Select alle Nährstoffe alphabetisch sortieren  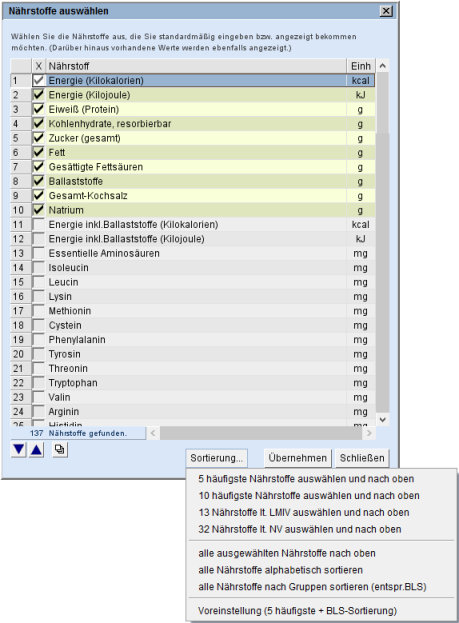[x=281, y=570]
